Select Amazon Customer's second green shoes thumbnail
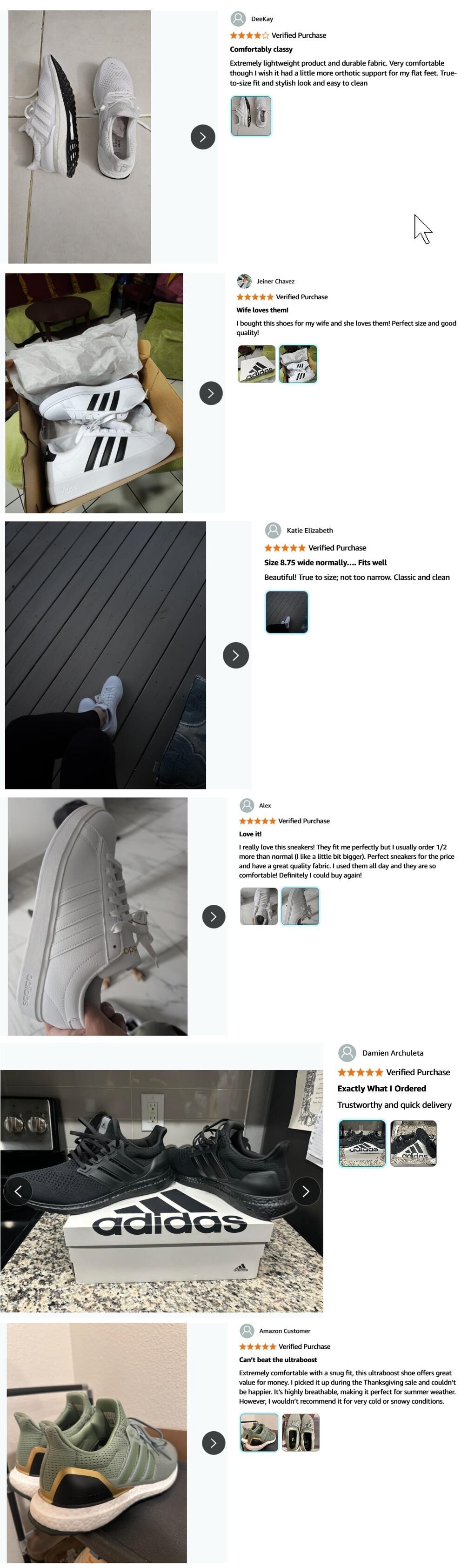This screenshot has width=461, height=1568. coord(301,1433)
